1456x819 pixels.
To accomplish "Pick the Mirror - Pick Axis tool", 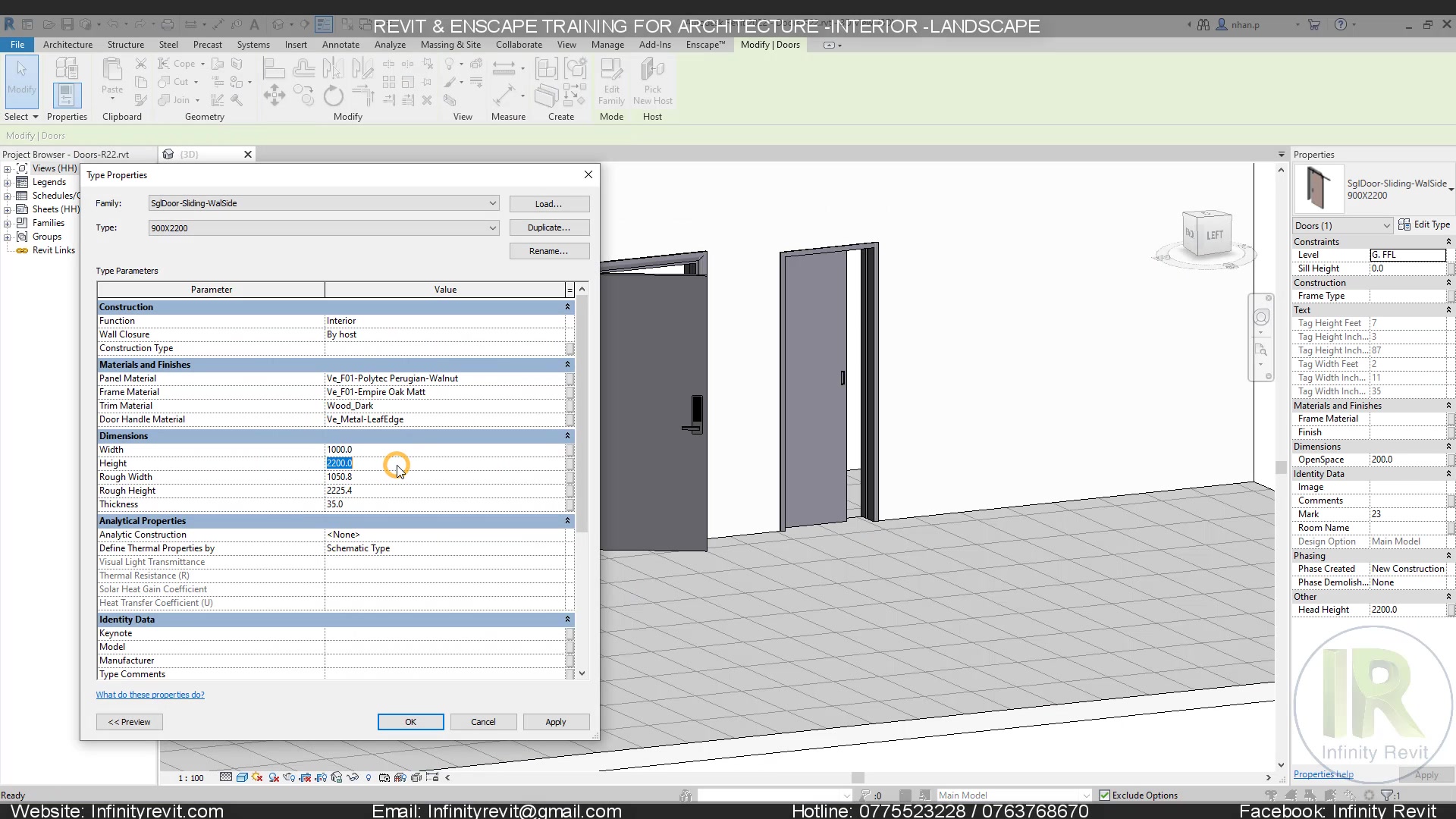I will 332,69.
